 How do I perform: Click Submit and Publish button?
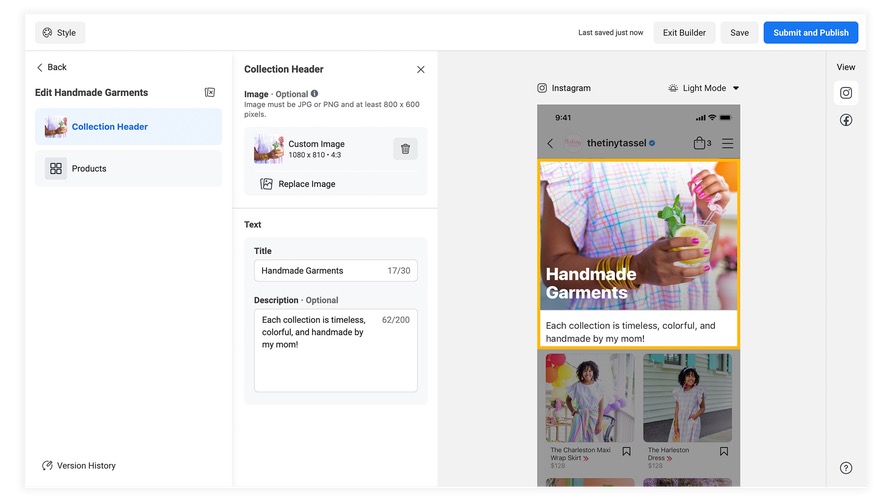point(810,33)
